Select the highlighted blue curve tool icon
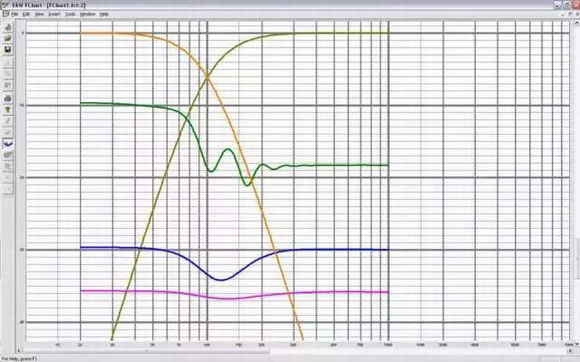This screenshot has width=580, height=362. click(8, 143)
